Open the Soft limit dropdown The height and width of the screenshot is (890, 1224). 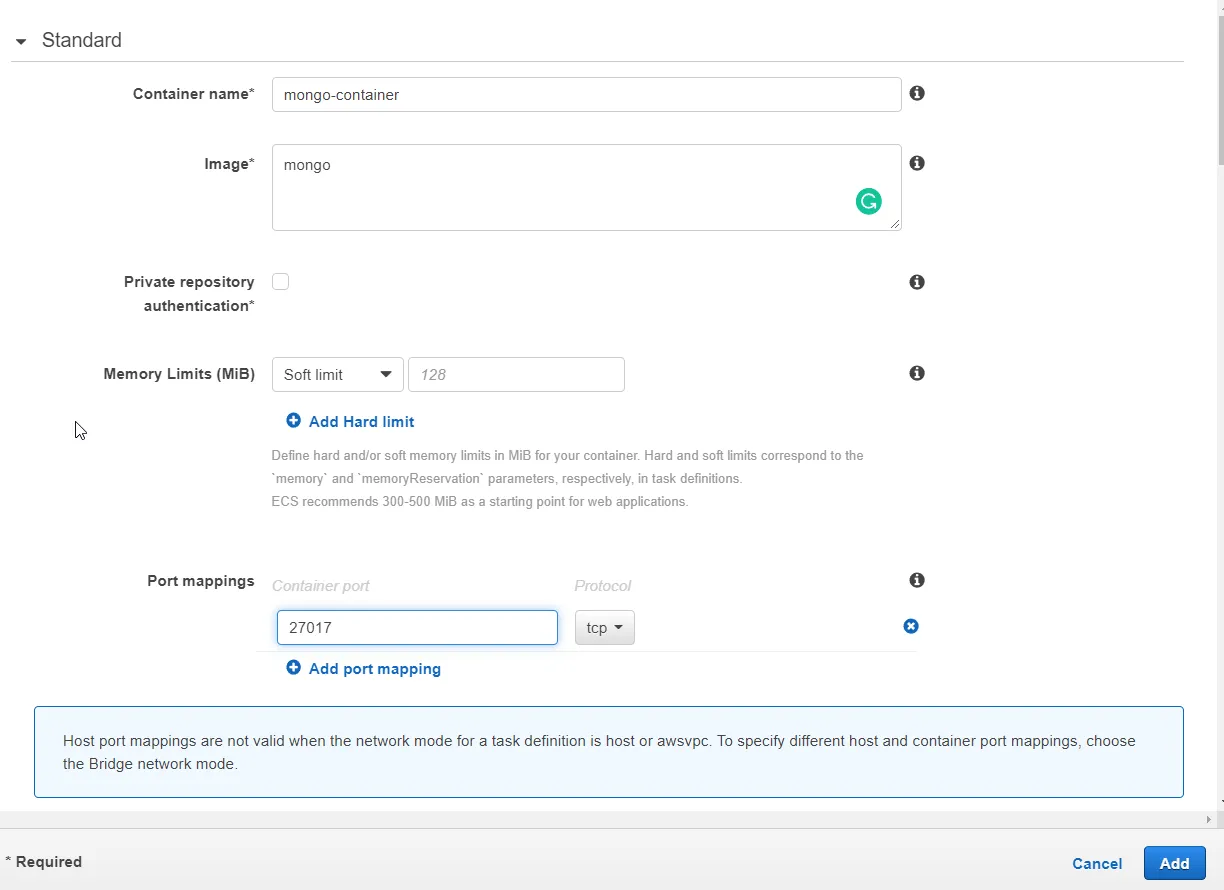point(337,374)
